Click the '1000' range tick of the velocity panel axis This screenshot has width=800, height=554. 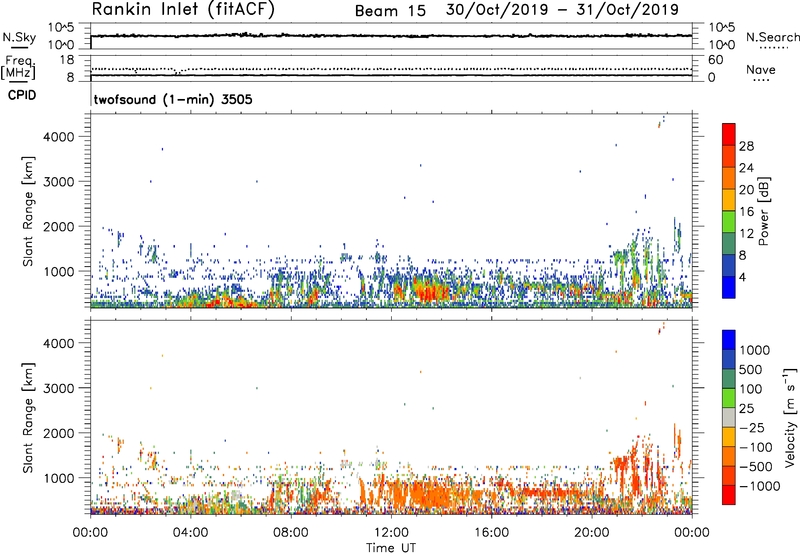click(59, 478)
